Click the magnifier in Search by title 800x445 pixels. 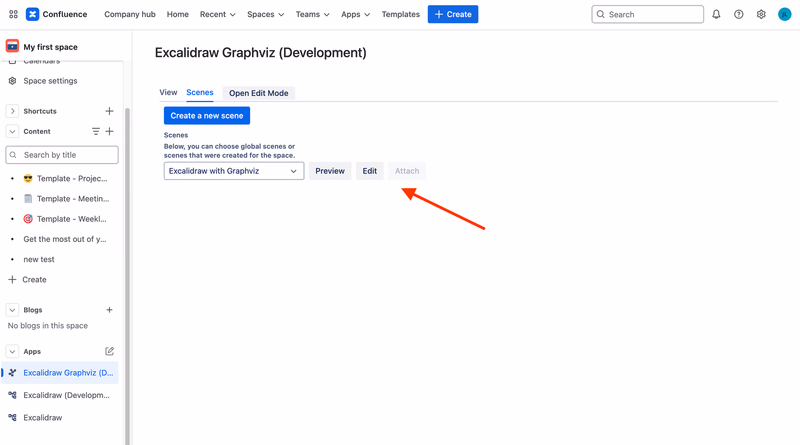(x=13, y=155)
